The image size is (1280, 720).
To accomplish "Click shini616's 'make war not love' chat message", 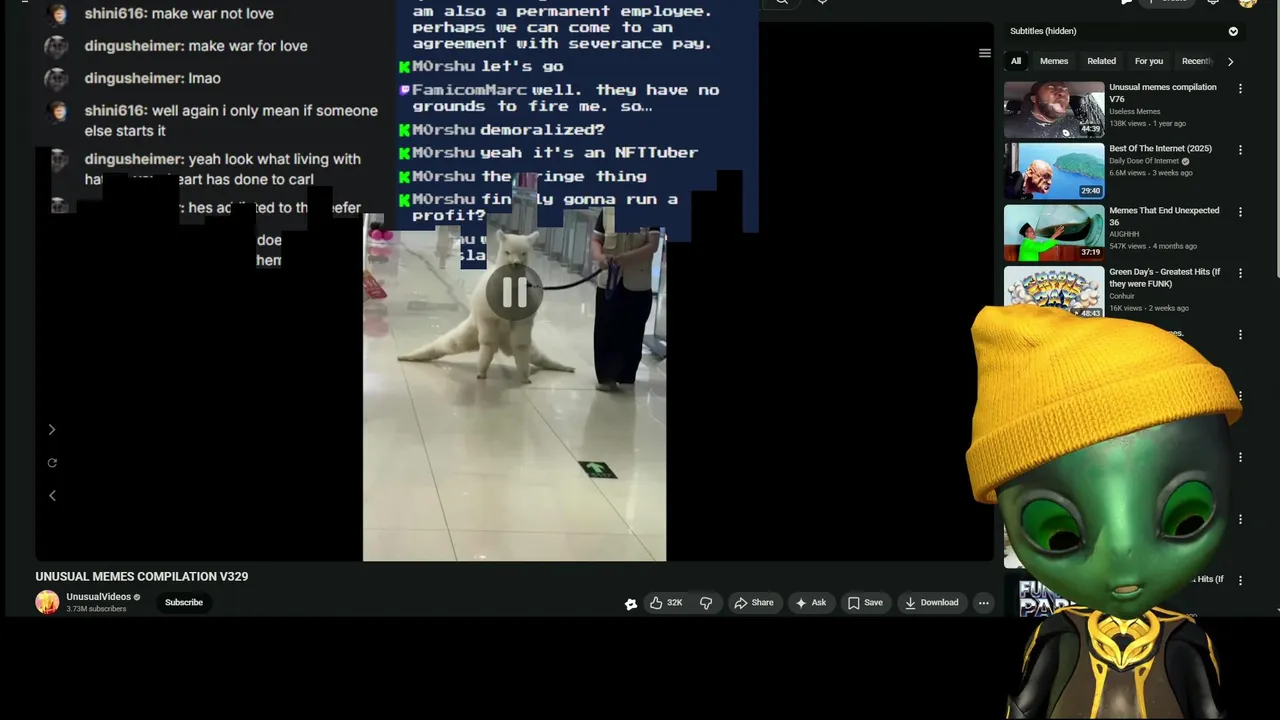I will tap(179, 14).
